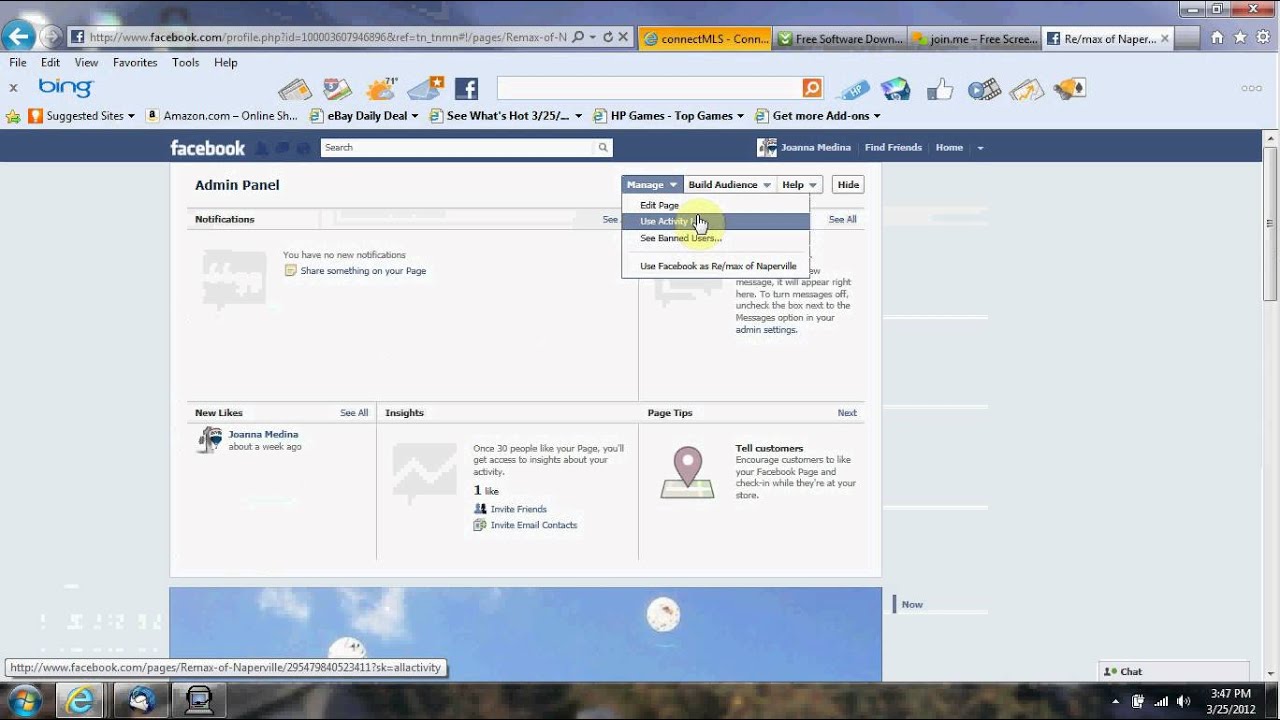Expand eBay Daily Deal favorites dropdown
The width and height of the screenshot is (1280, 720).
(416, 116)
